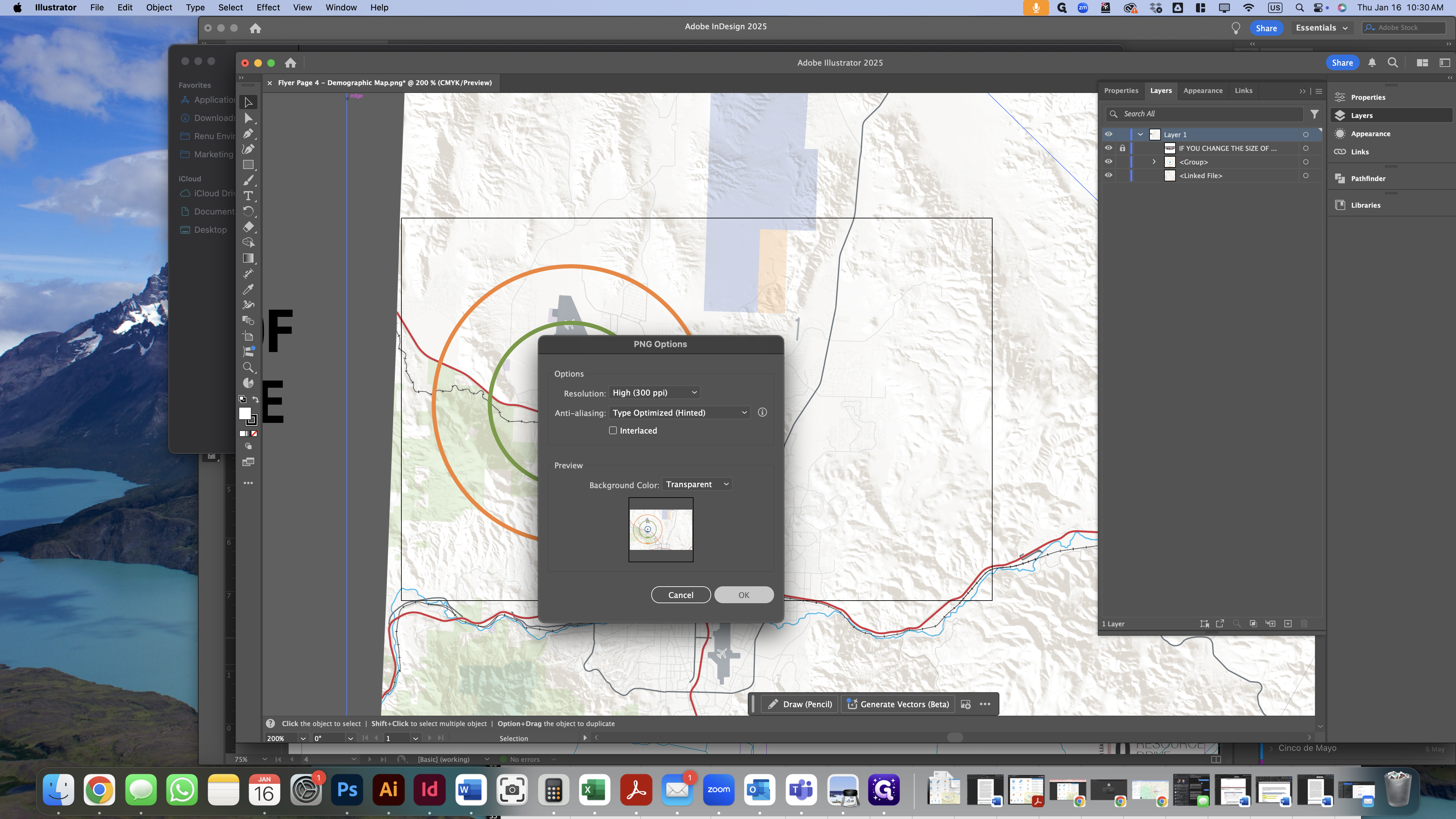Click the white Fill color swatch

245,414
